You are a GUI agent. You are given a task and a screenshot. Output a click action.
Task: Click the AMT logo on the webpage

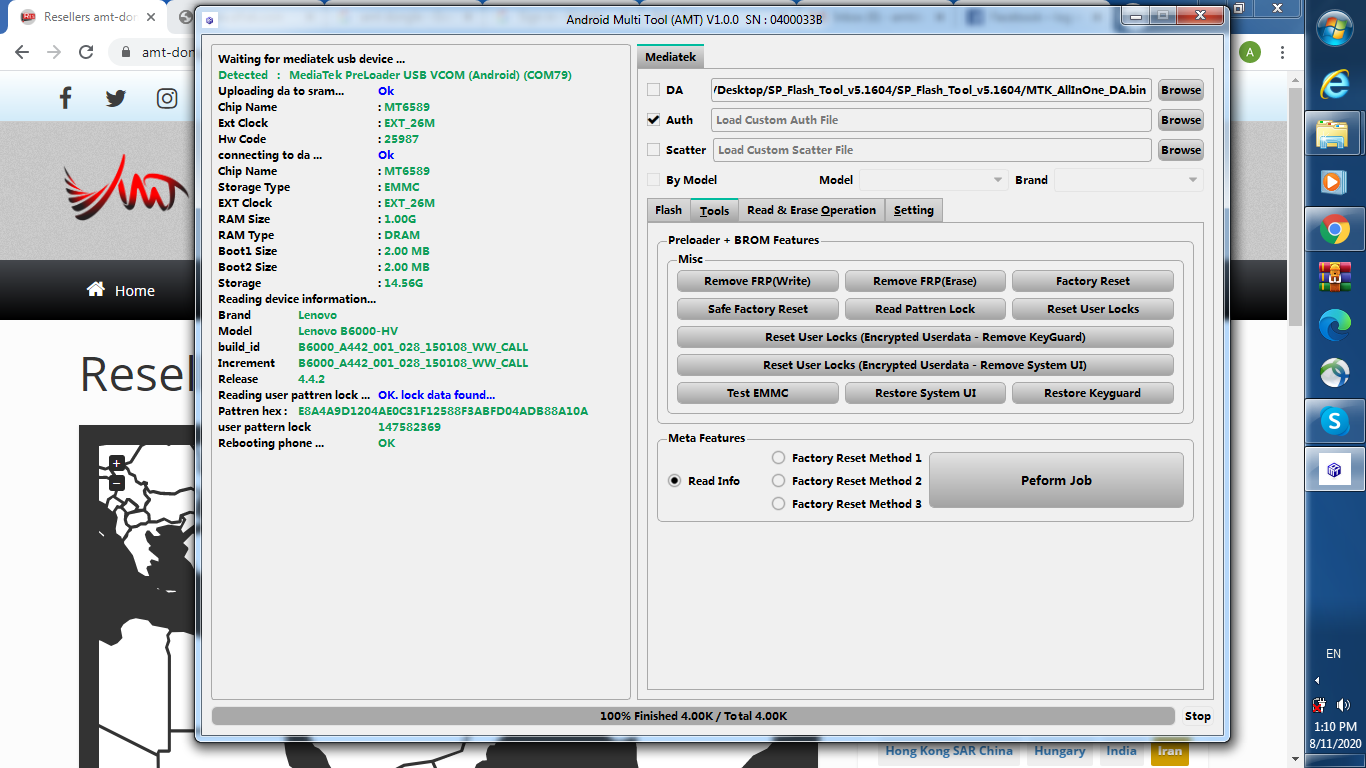[x=125, y=186]
